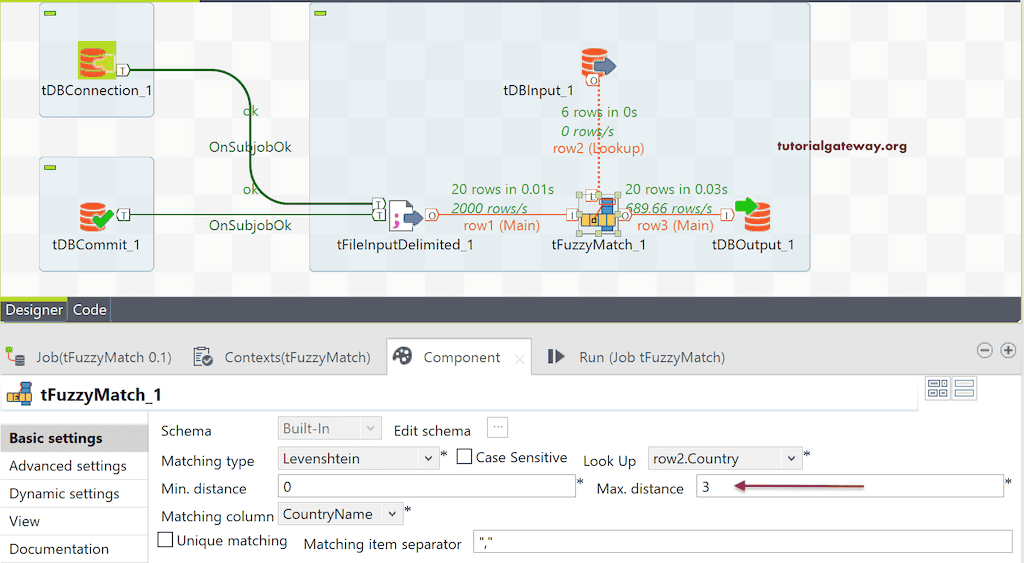
Task: Click the Edit schema ellipsis button
Action: pos(497,428)
